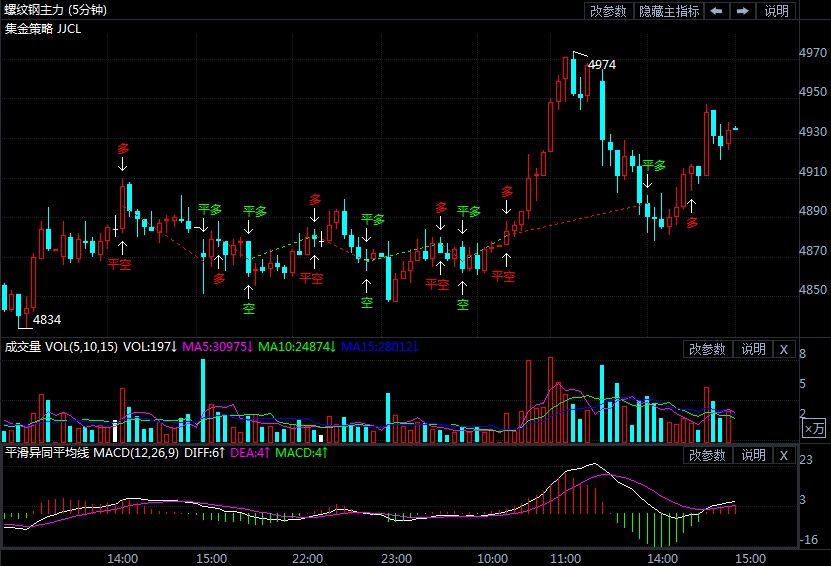Click the MA15:28012 volume value
Image resolution: width=831 pixels, height=566 pixels.
point(379,347)
